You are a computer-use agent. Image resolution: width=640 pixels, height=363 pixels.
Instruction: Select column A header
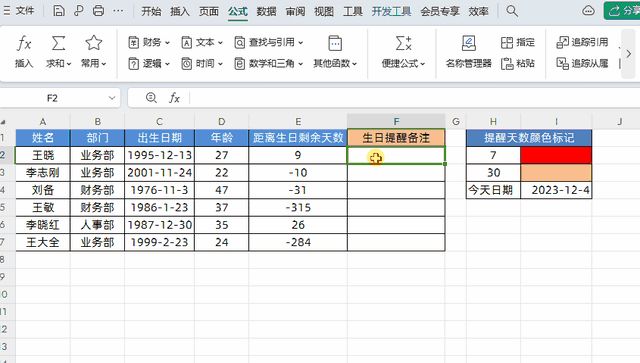point(43,122)
